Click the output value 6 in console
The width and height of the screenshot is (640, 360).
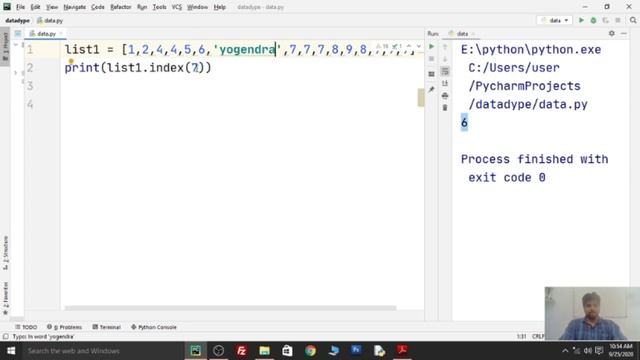tap(464, 122)
